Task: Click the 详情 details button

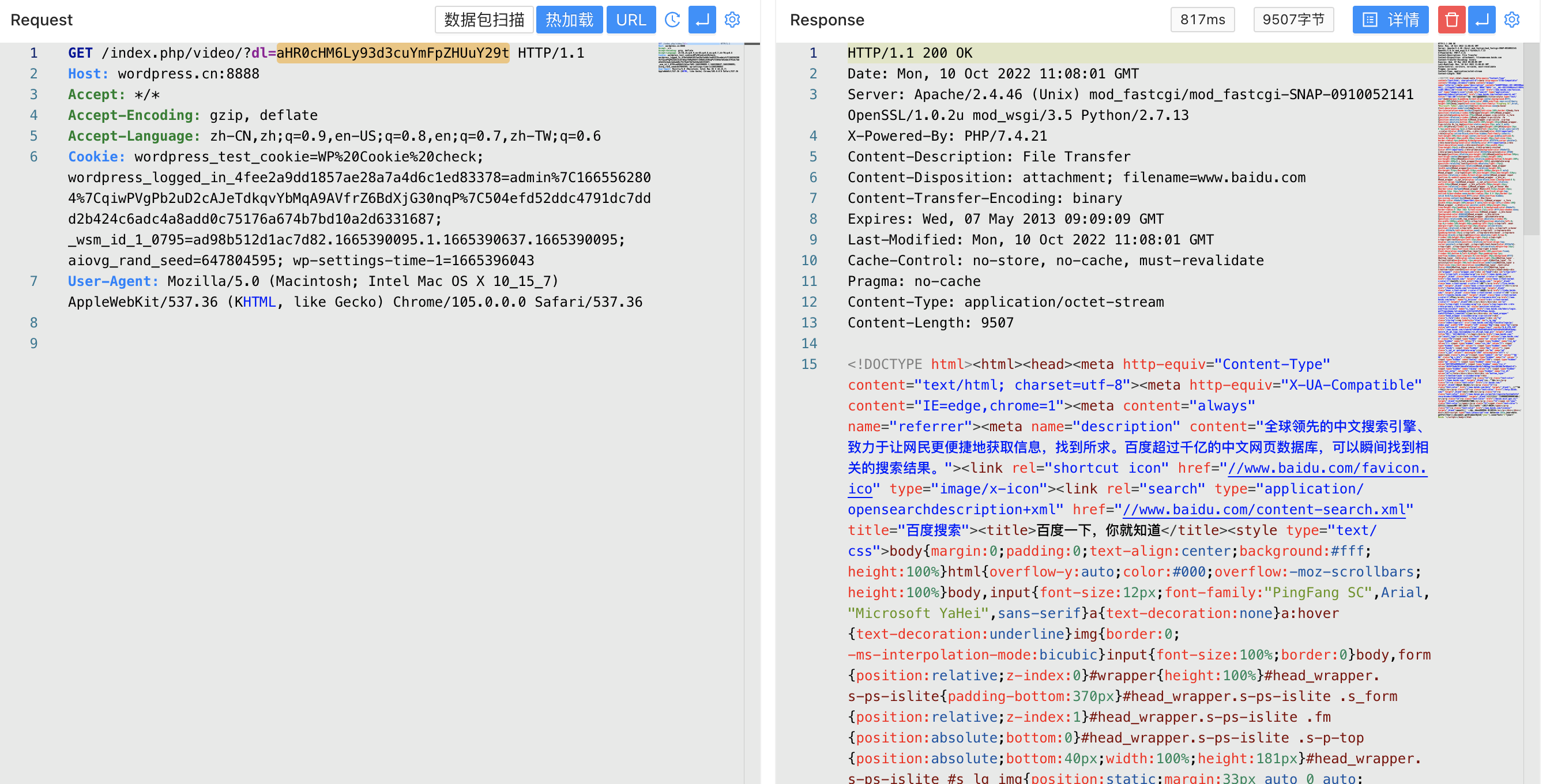Action: point(1390,20)
